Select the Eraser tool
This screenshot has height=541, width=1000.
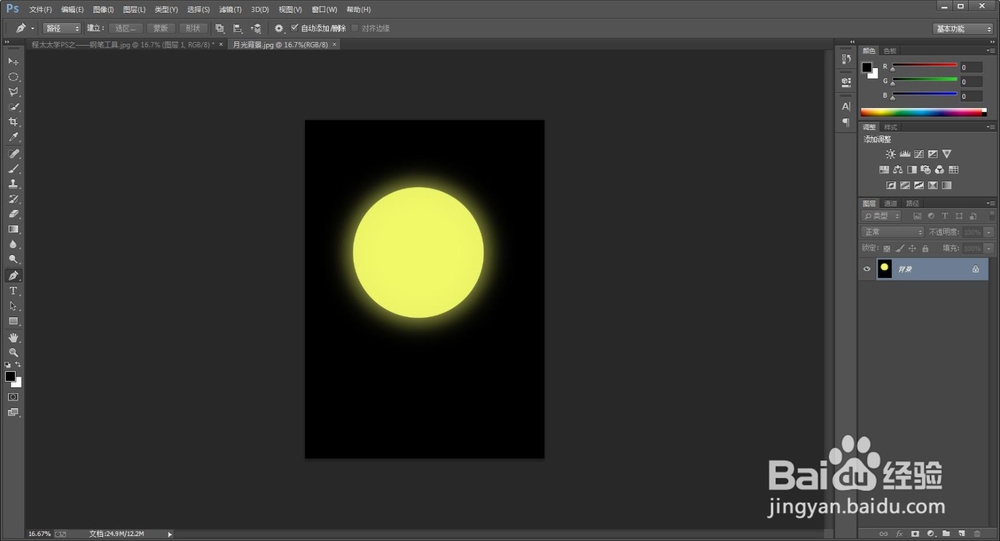tap(13, 214)
